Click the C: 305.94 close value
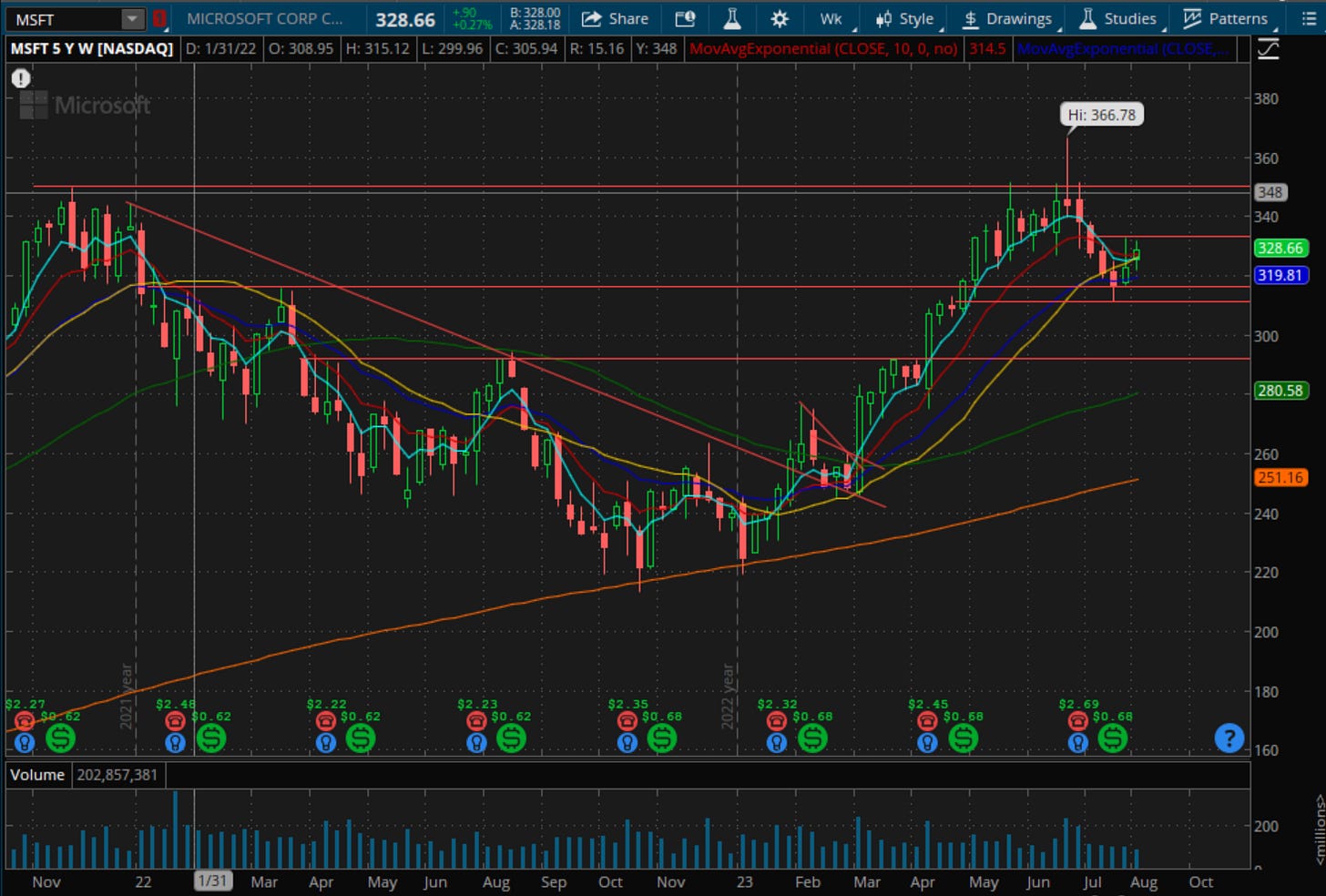The height and width of the screenshot is (896, 1326). click(x=526, y=48)
